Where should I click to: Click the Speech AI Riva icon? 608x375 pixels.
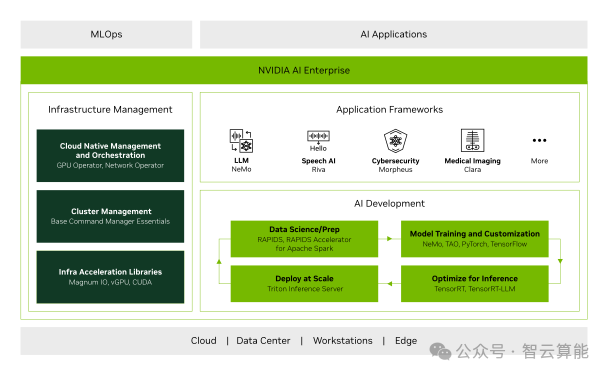[x=318, y=141]
